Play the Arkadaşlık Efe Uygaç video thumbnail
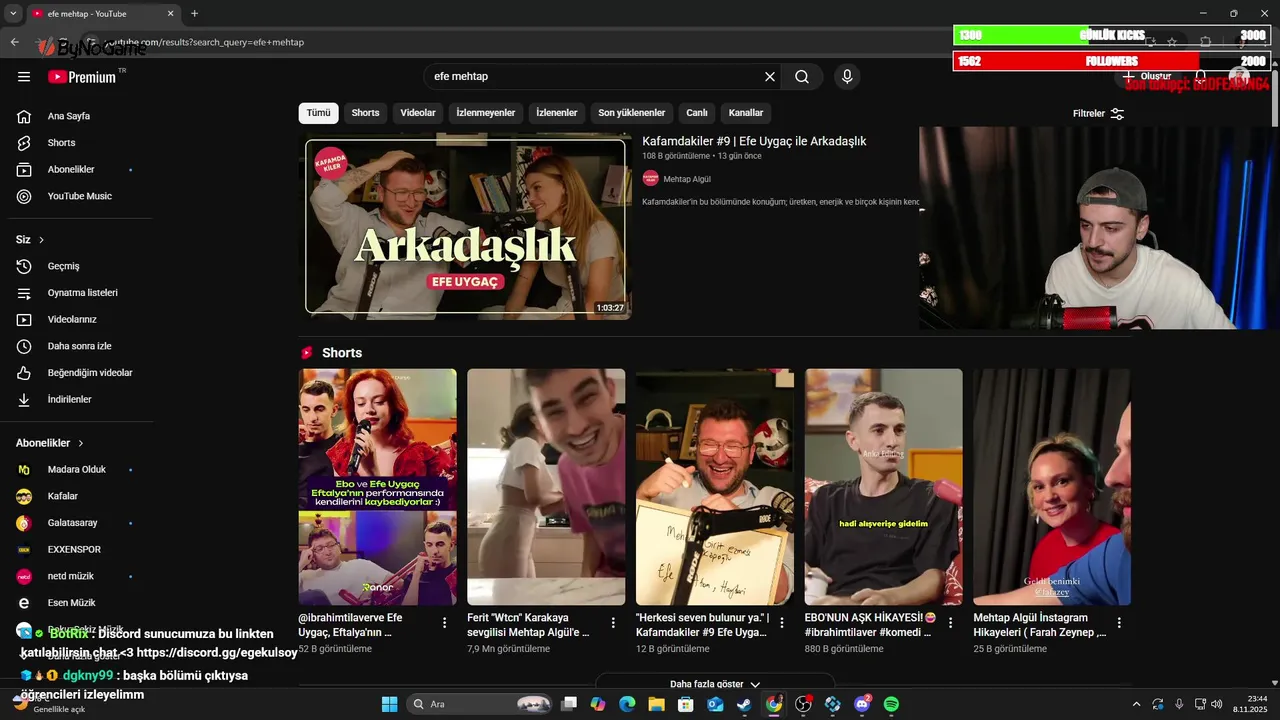 (467, 226)
